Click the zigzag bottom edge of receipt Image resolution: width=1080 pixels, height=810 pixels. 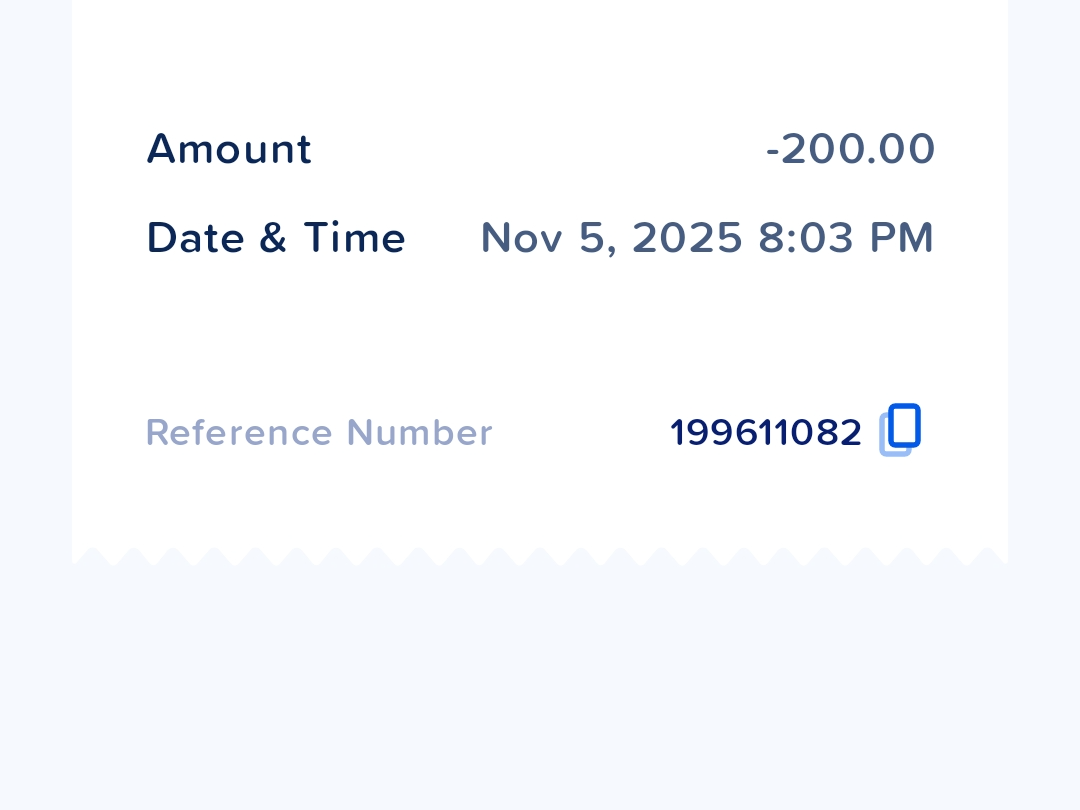(x=540, y=555)
